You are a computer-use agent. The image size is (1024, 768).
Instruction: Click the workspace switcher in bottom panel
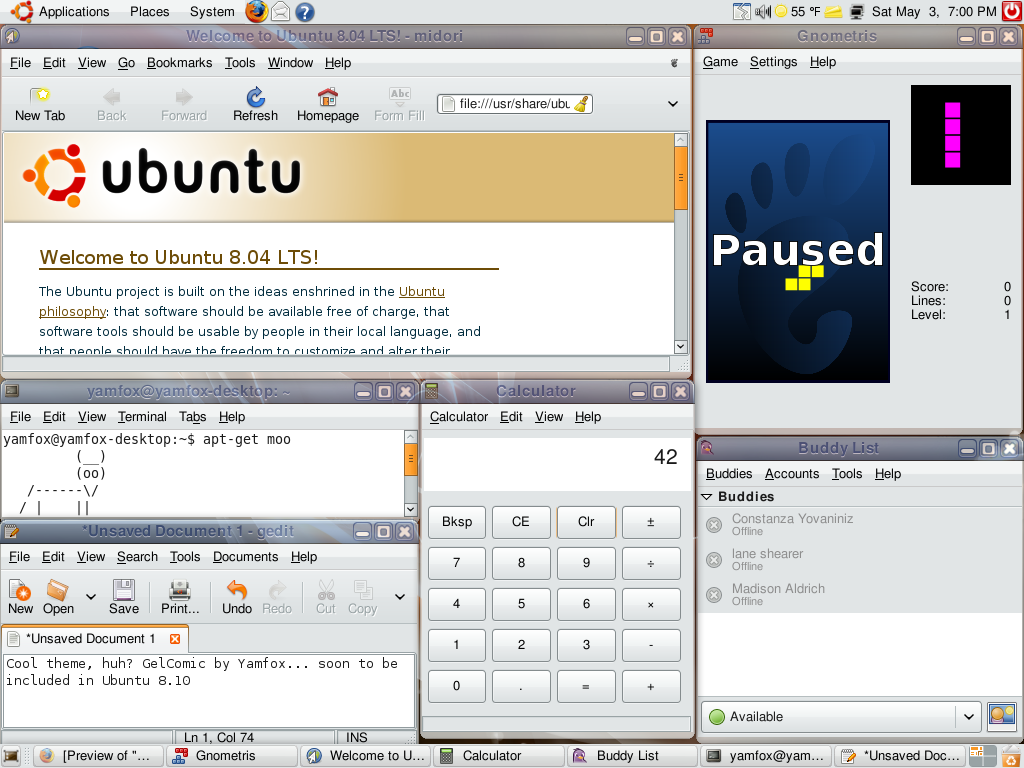pyautogui.click(x=983, y=756)
